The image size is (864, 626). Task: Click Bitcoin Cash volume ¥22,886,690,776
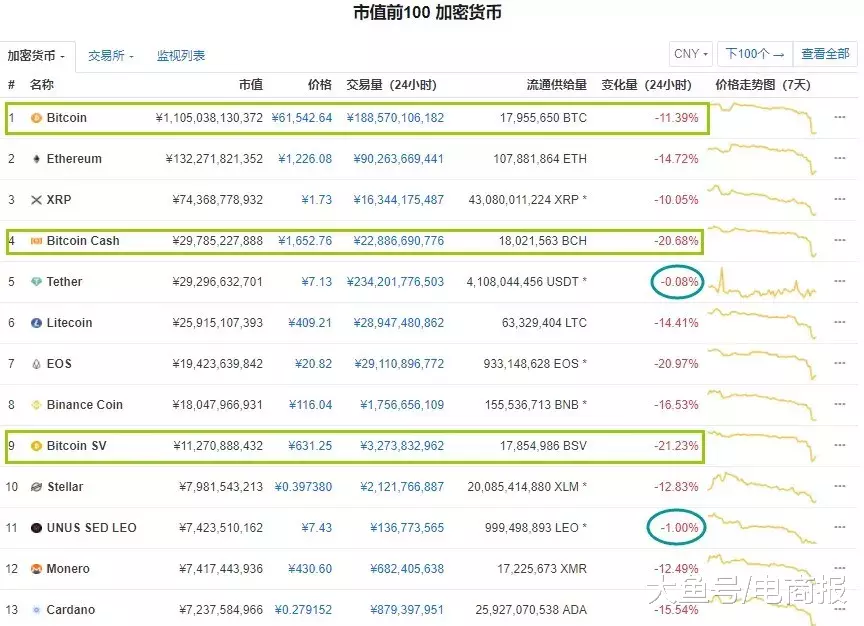399,241
